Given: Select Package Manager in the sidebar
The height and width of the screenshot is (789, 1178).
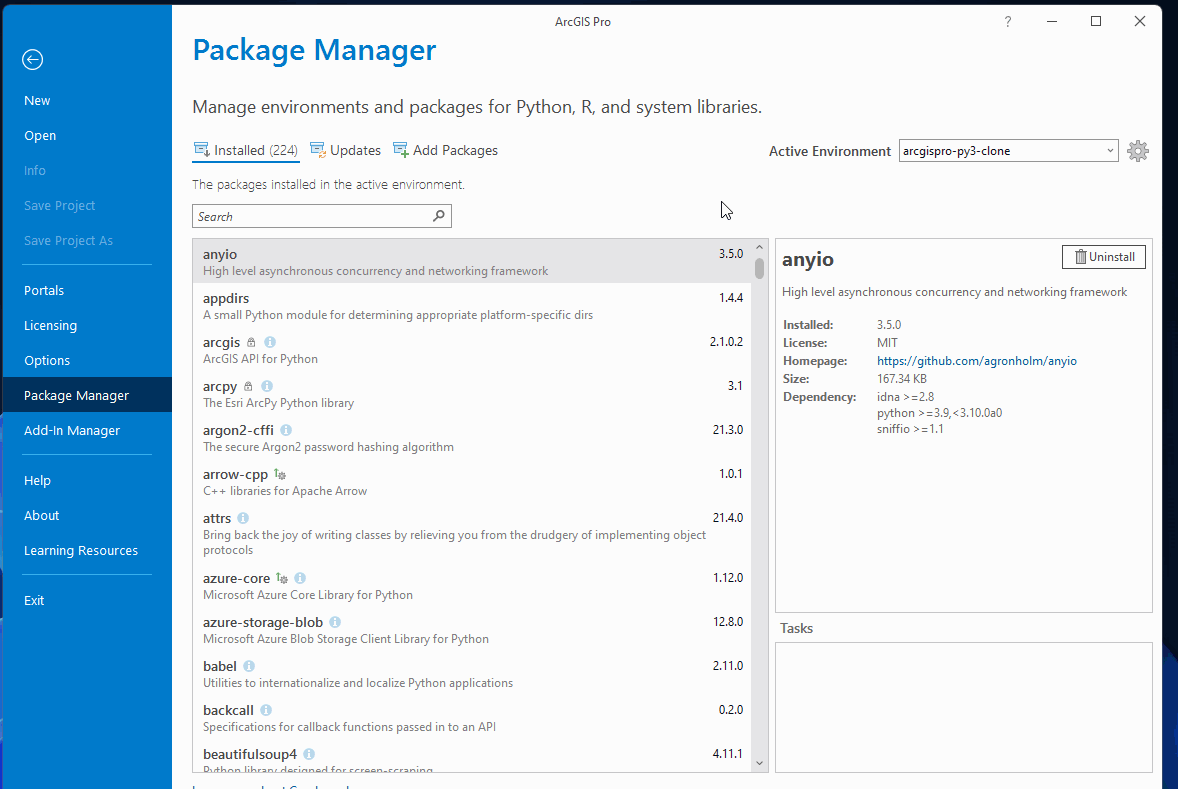Looking at the screenshot, I should tap(74, 394).
